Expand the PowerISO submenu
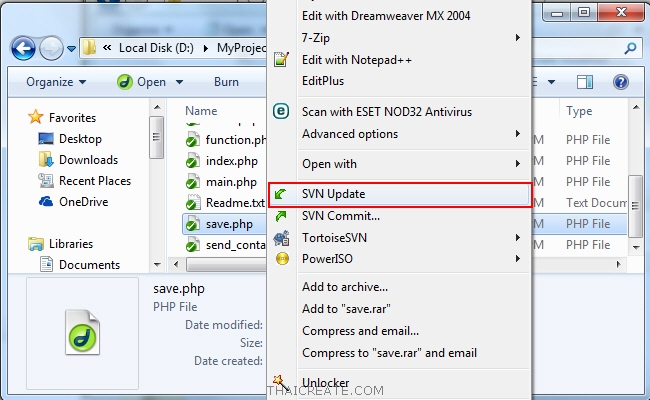Image resolution: width=650 pixels, height=400 pixels. [518, 259]
